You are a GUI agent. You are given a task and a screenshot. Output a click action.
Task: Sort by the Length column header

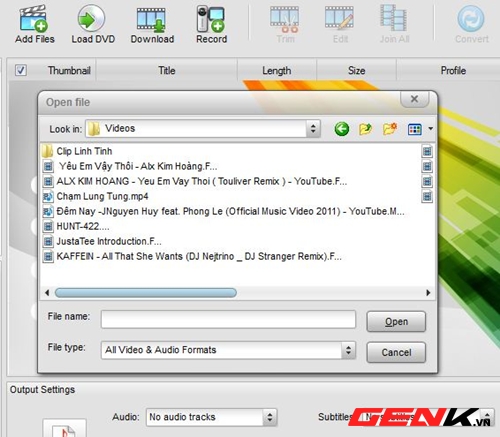click(277, 70)
